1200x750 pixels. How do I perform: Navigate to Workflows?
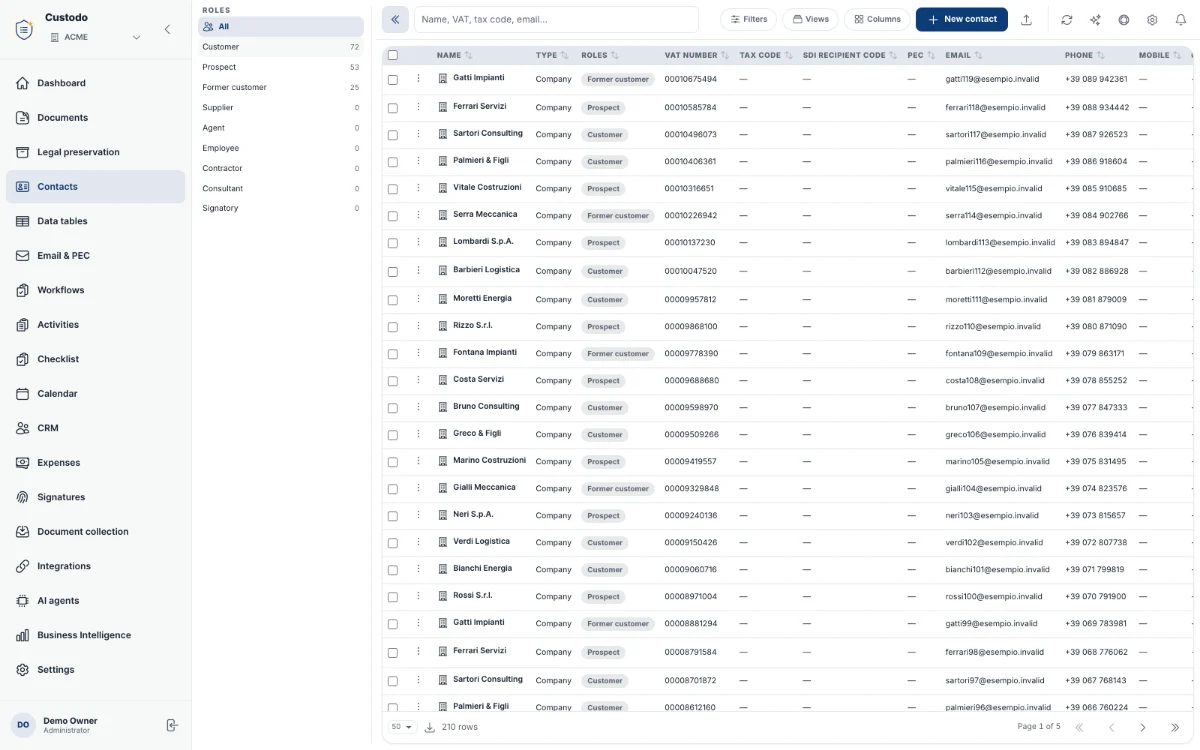click(95, 290)
